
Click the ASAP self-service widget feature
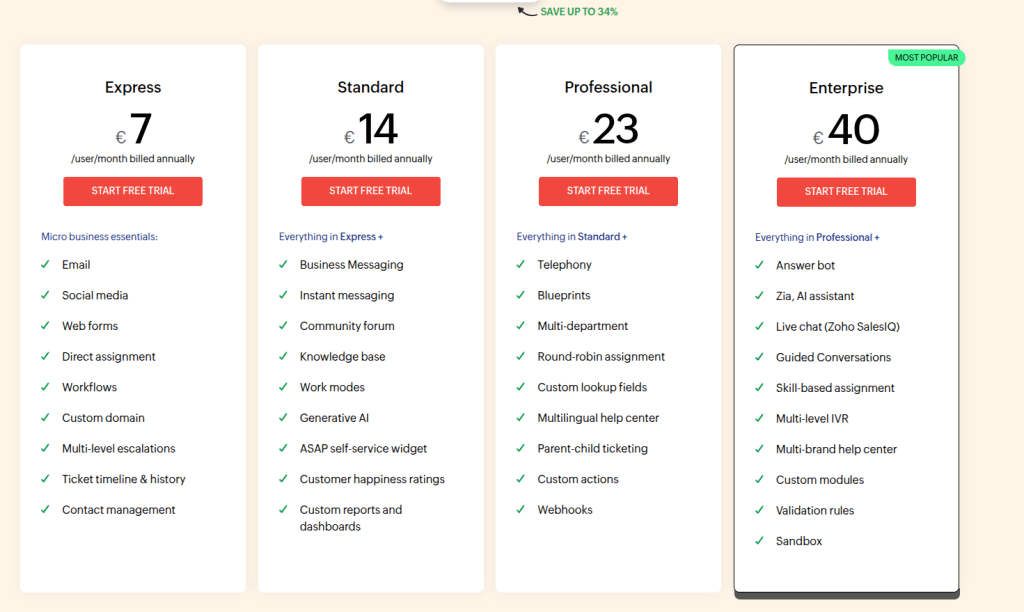(x=363, y=449)
